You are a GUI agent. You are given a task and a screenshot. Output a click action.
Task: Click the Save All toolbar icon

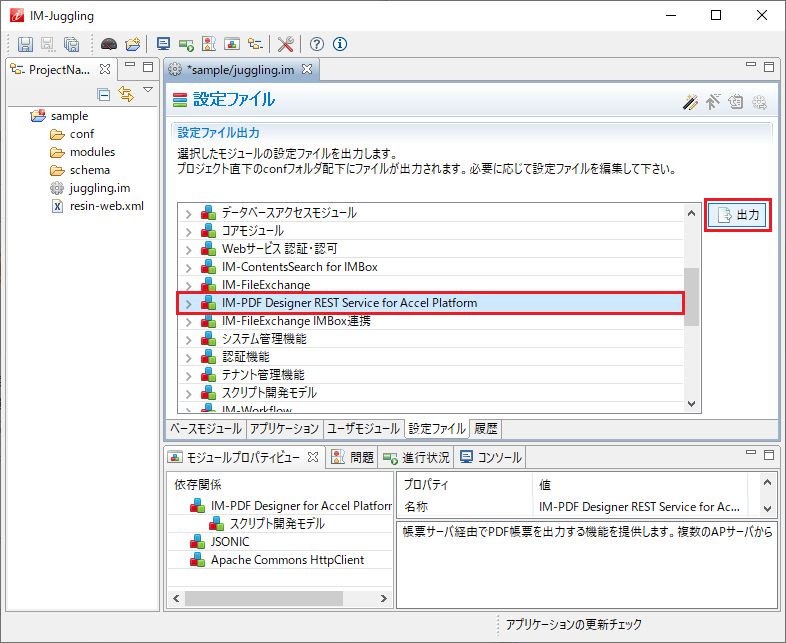72,44
